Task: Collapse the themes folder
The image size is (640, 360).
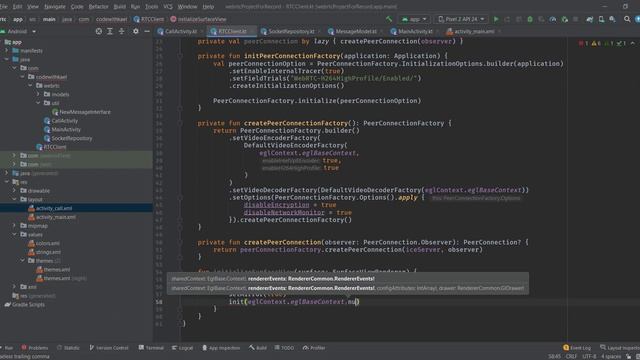Action: pos(22,261)
